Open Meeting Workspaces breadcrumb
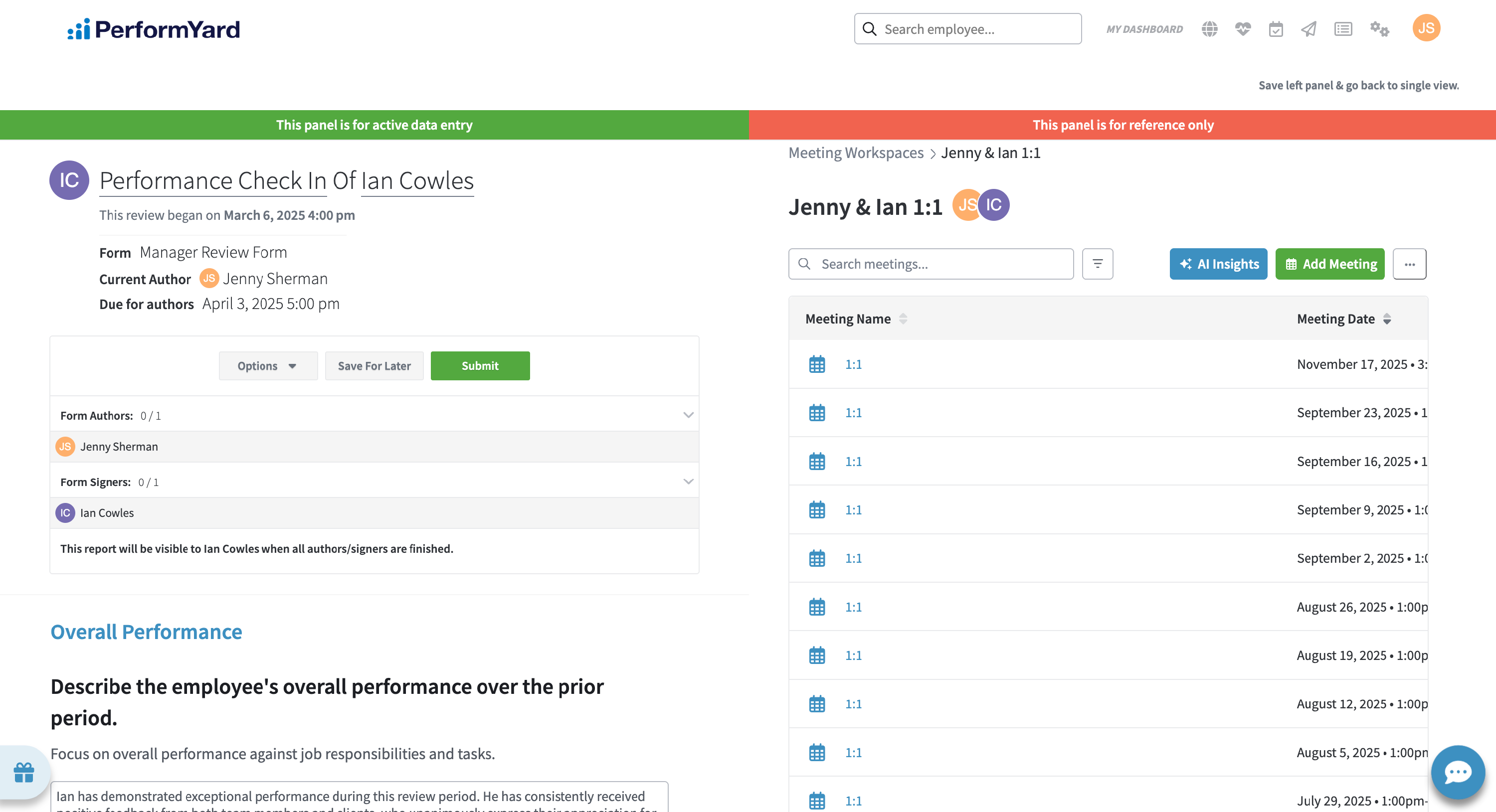This screenshot has height=812, width=1496. (x=855, y=153)
